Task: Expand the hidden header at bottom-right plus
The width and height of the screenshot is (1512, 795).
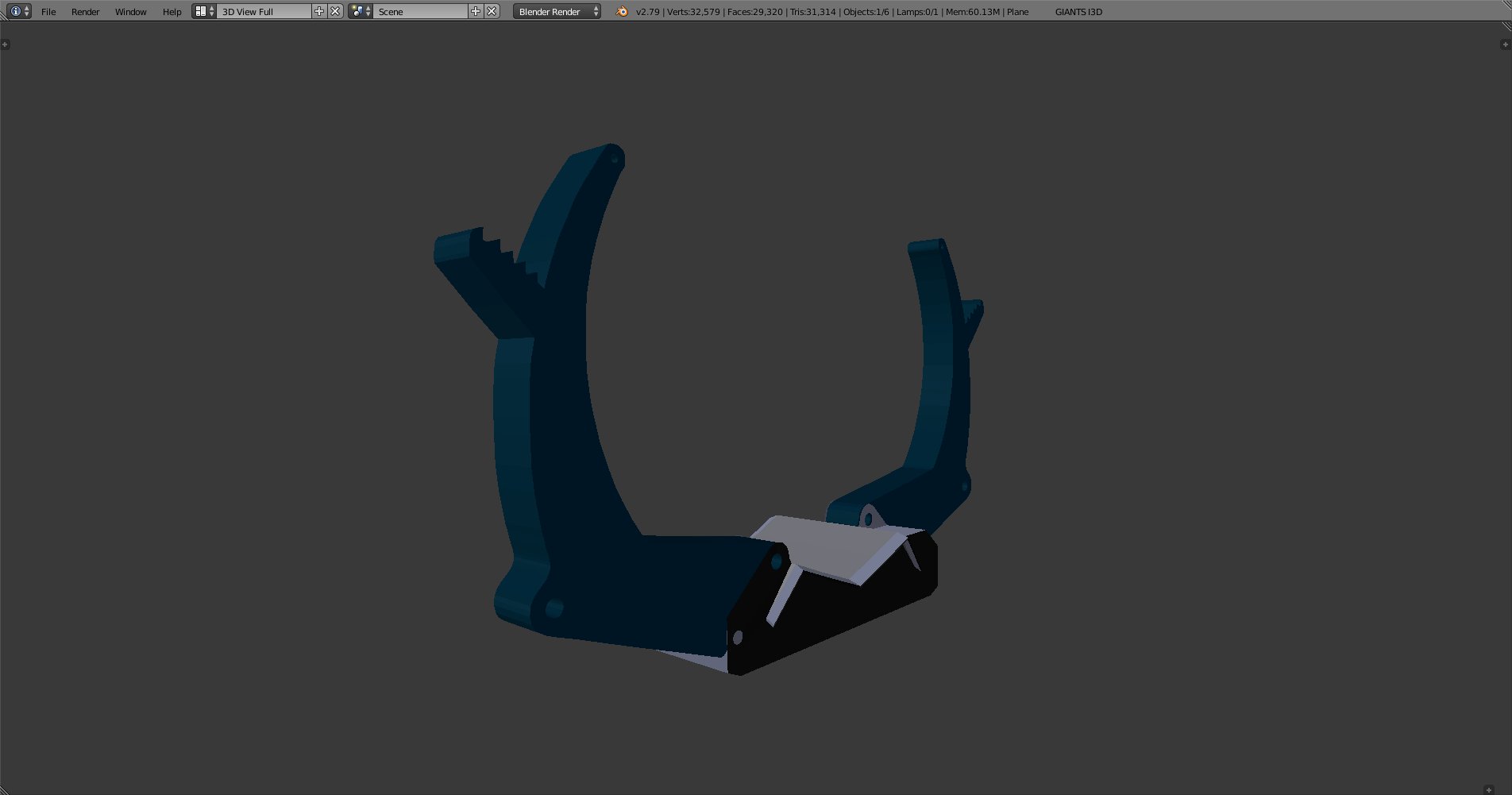Action: click(x=1489, y=789)
